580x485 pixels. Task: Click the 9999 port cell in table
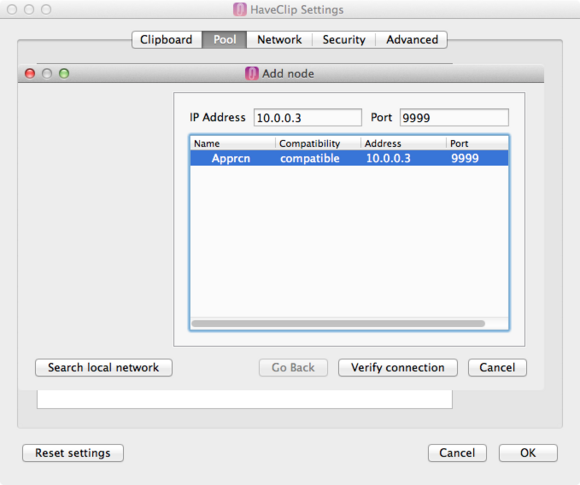click(x=465, y=158)
